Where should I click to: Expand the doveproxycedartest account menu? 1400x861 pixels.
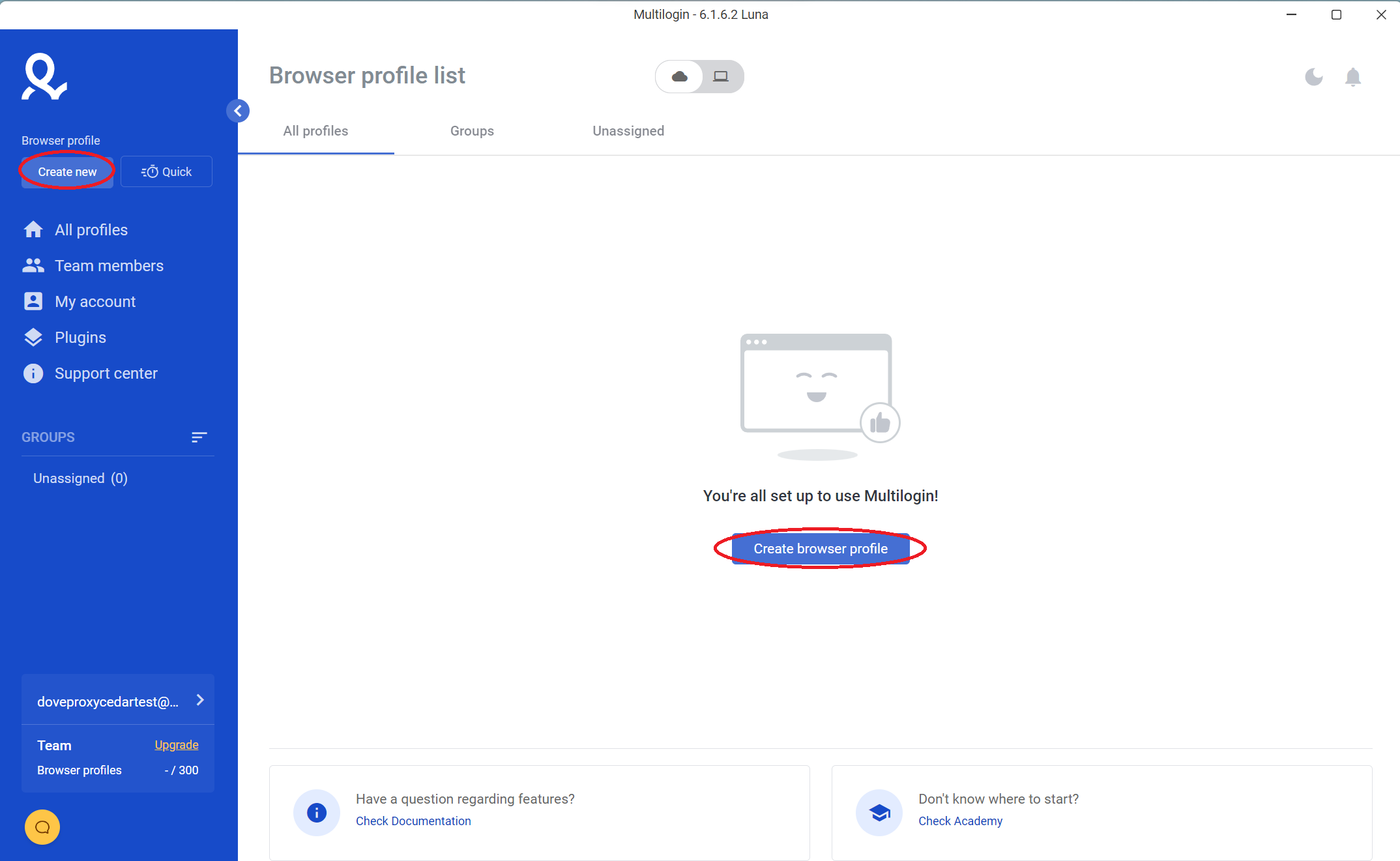[x=199, y=700]
